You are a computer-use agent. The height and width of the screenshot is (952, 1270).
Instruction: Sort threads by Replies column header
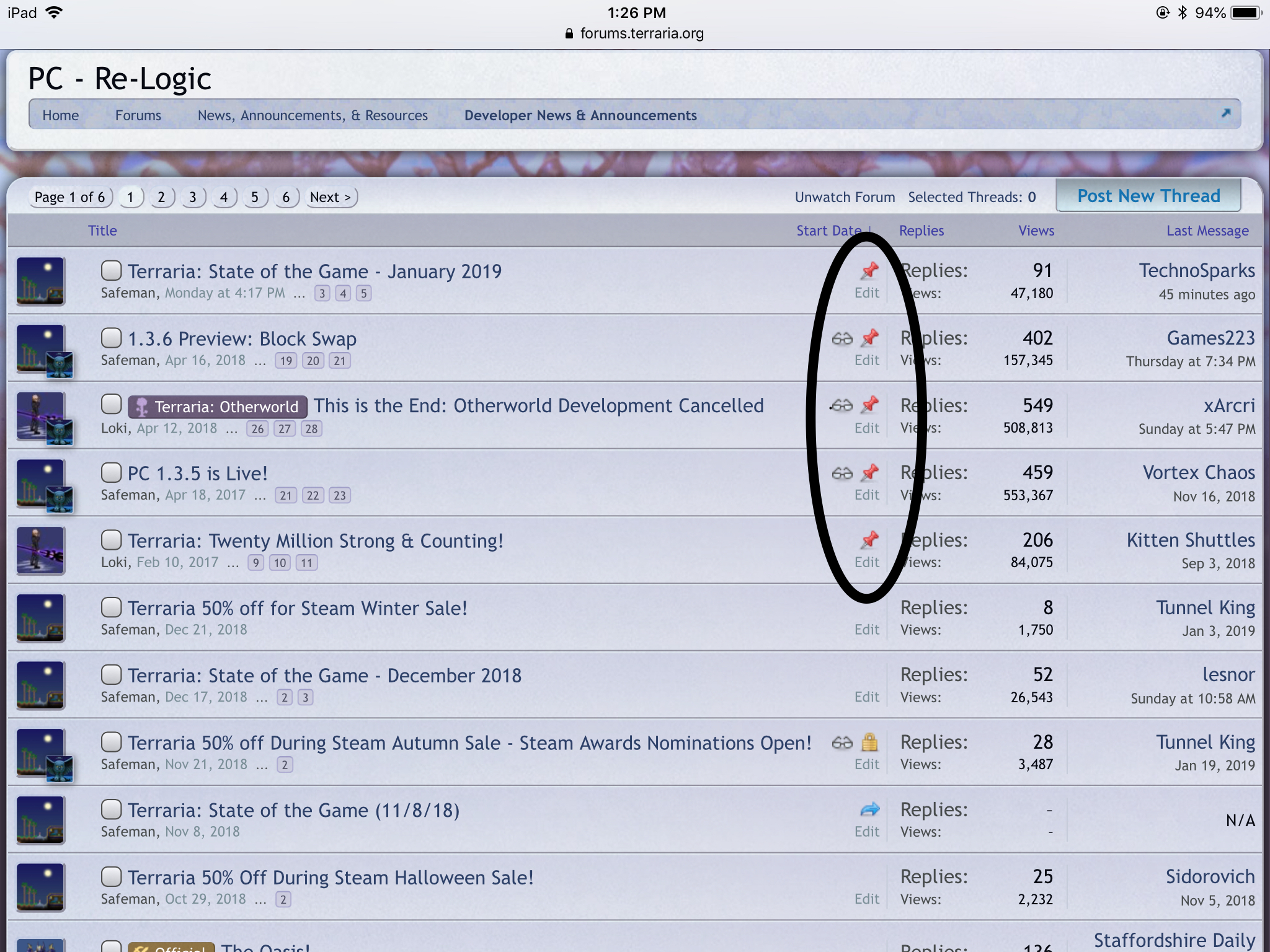click(921, 231)
